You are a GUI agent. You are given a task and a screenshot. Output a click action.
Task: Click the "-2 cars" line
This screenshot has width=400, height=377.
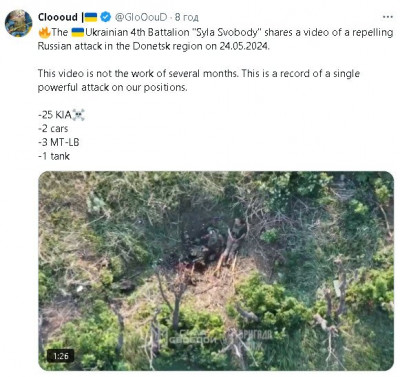pyautogui.click(x=53, y=129)
